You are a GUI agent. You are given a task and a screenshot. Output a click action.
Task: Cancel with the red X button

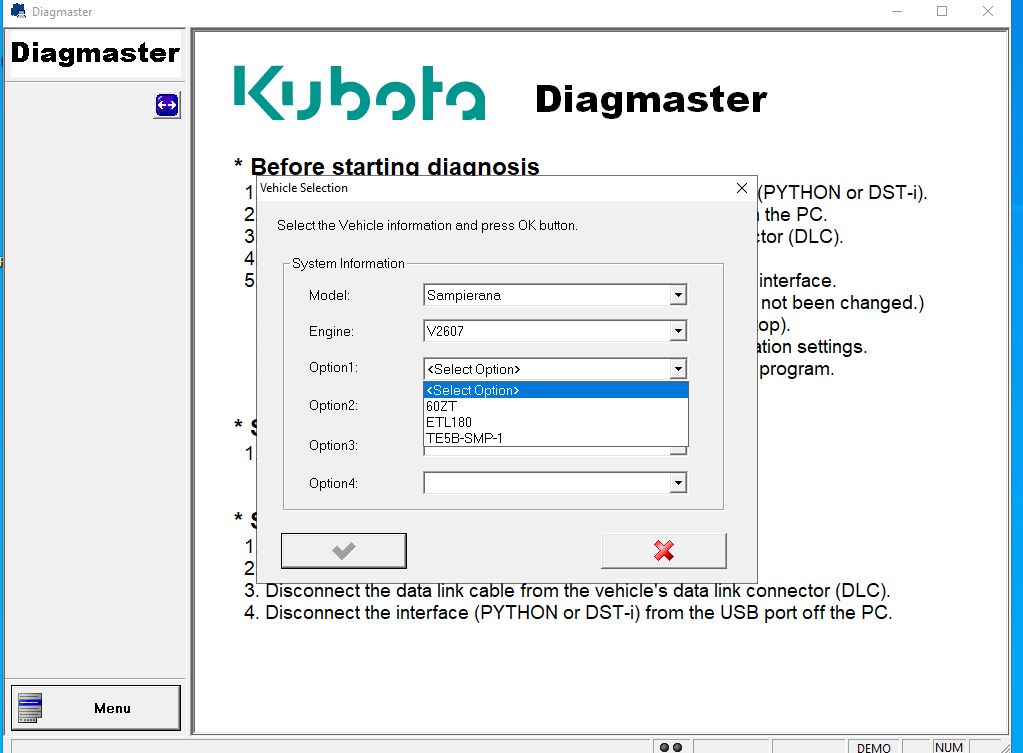click(664, 551)
